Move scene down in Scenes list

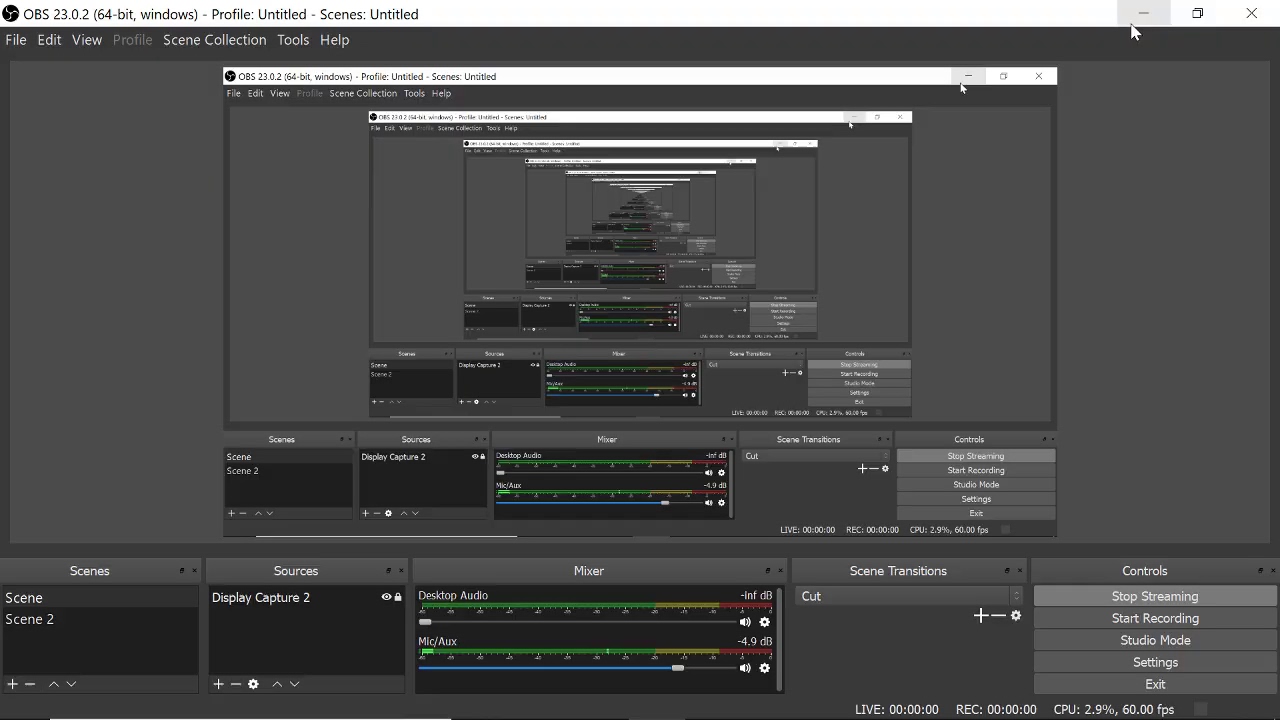[x=71, y=684]
